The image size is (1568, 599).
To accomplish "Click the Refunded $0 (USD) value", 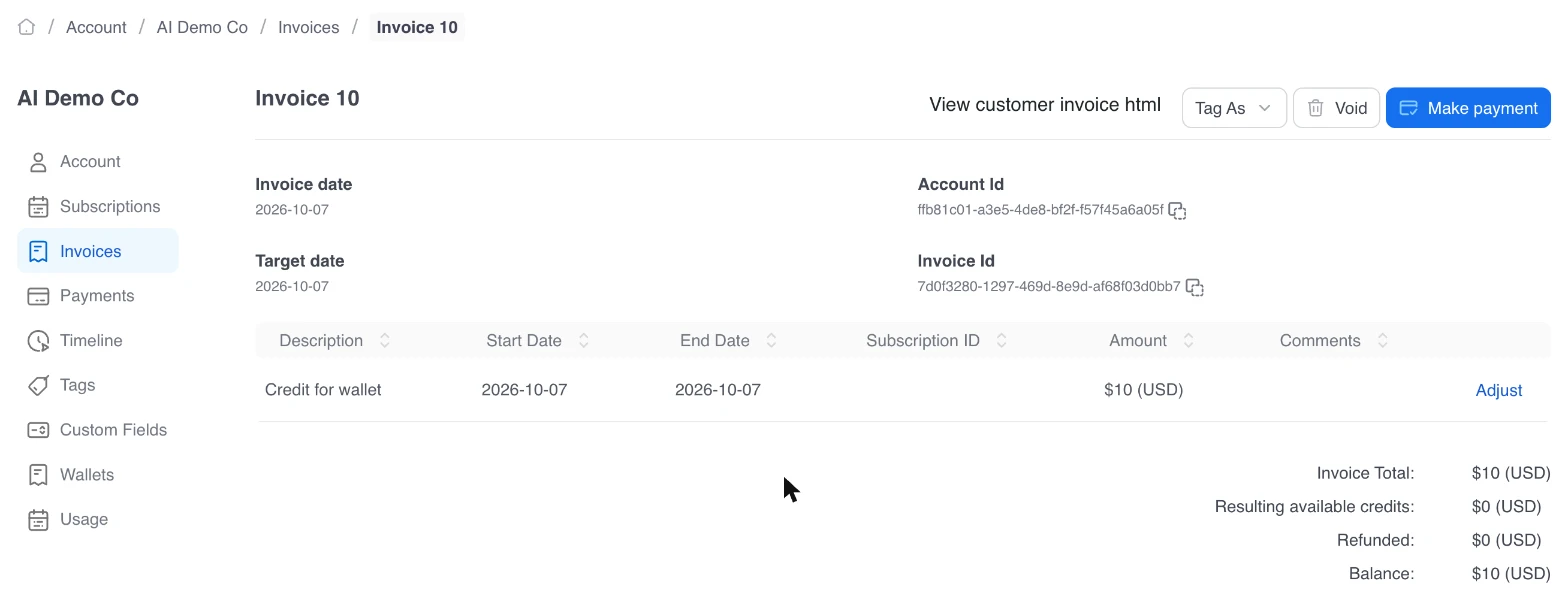I will click(x=1507, y=540).
